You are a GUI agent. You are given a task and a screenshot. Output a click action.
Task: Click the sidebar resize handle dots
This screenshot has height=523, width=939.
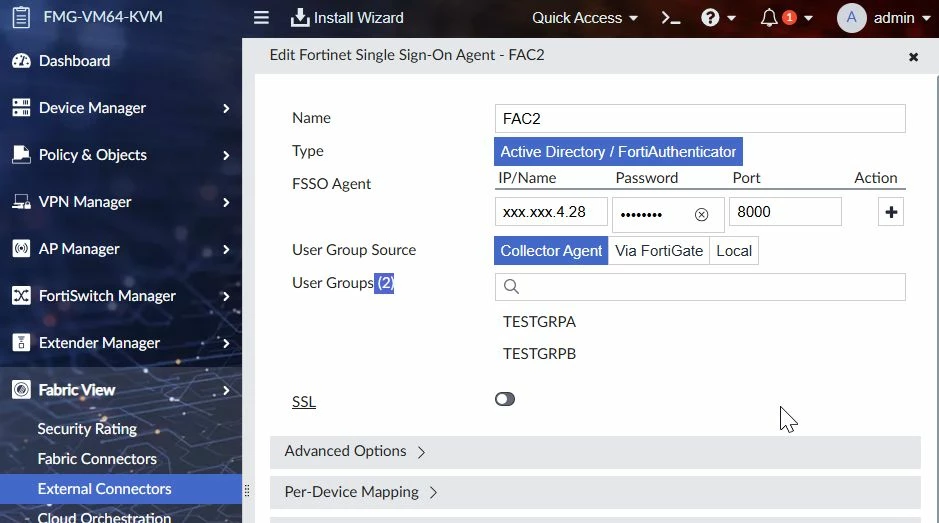(x=247, y=491)
